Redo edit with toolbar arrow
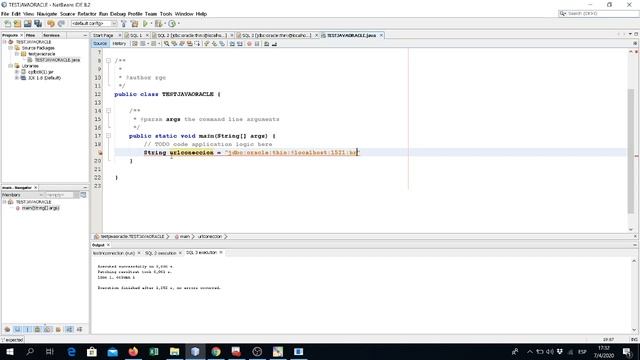This screenshot has width=640, height=360. click(x=61, y=24)
